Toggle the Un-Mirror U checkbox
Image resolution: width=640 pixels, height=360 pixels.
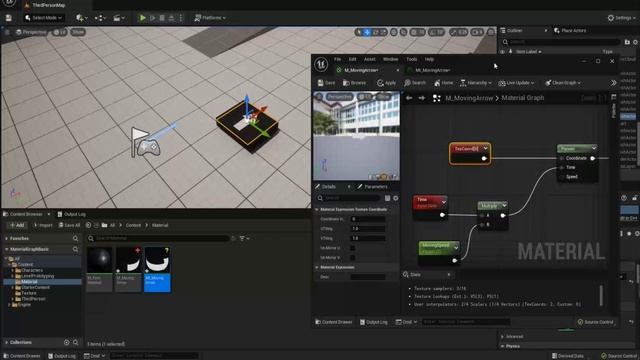(353, 248)
